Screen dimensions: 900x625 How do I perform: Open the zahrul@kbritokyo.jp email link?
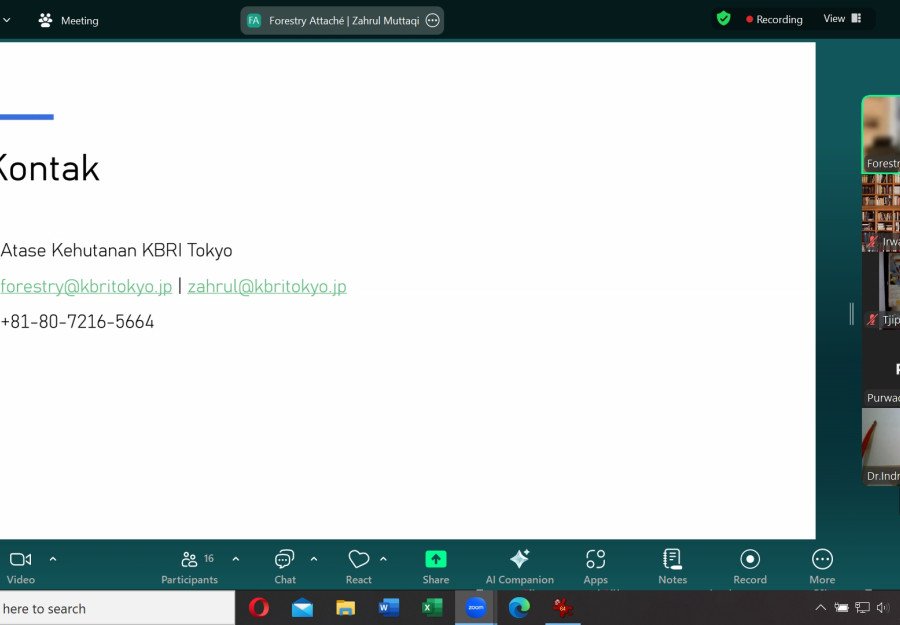267,286
